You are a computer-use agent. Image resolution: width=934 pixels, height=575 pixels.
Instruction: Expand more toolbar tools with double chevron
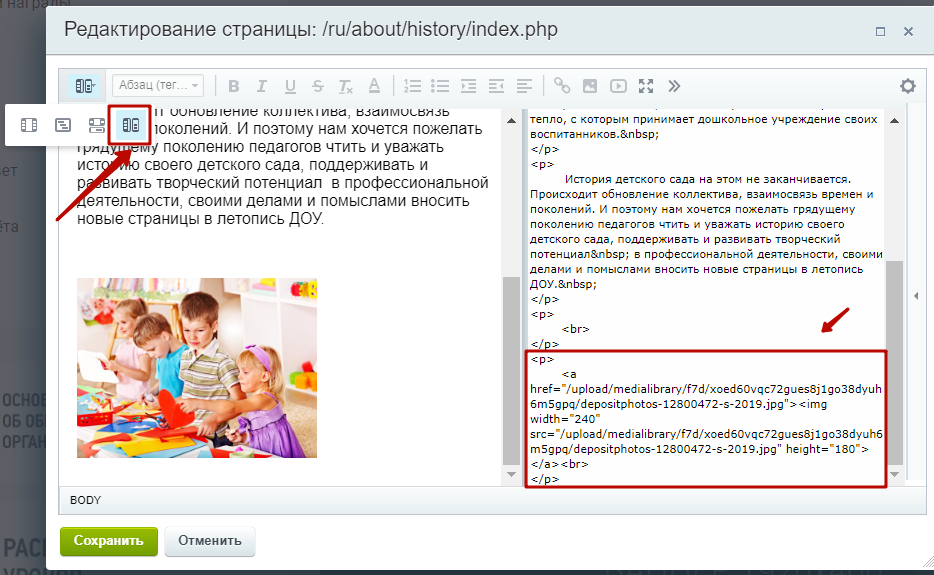(674, 86)
